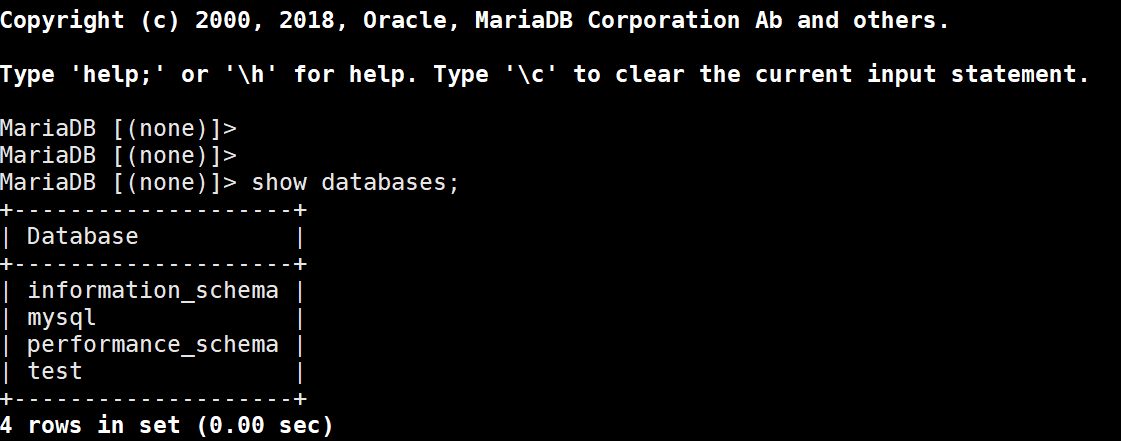Click the '\h' help shortcut text

pos(252,74)
